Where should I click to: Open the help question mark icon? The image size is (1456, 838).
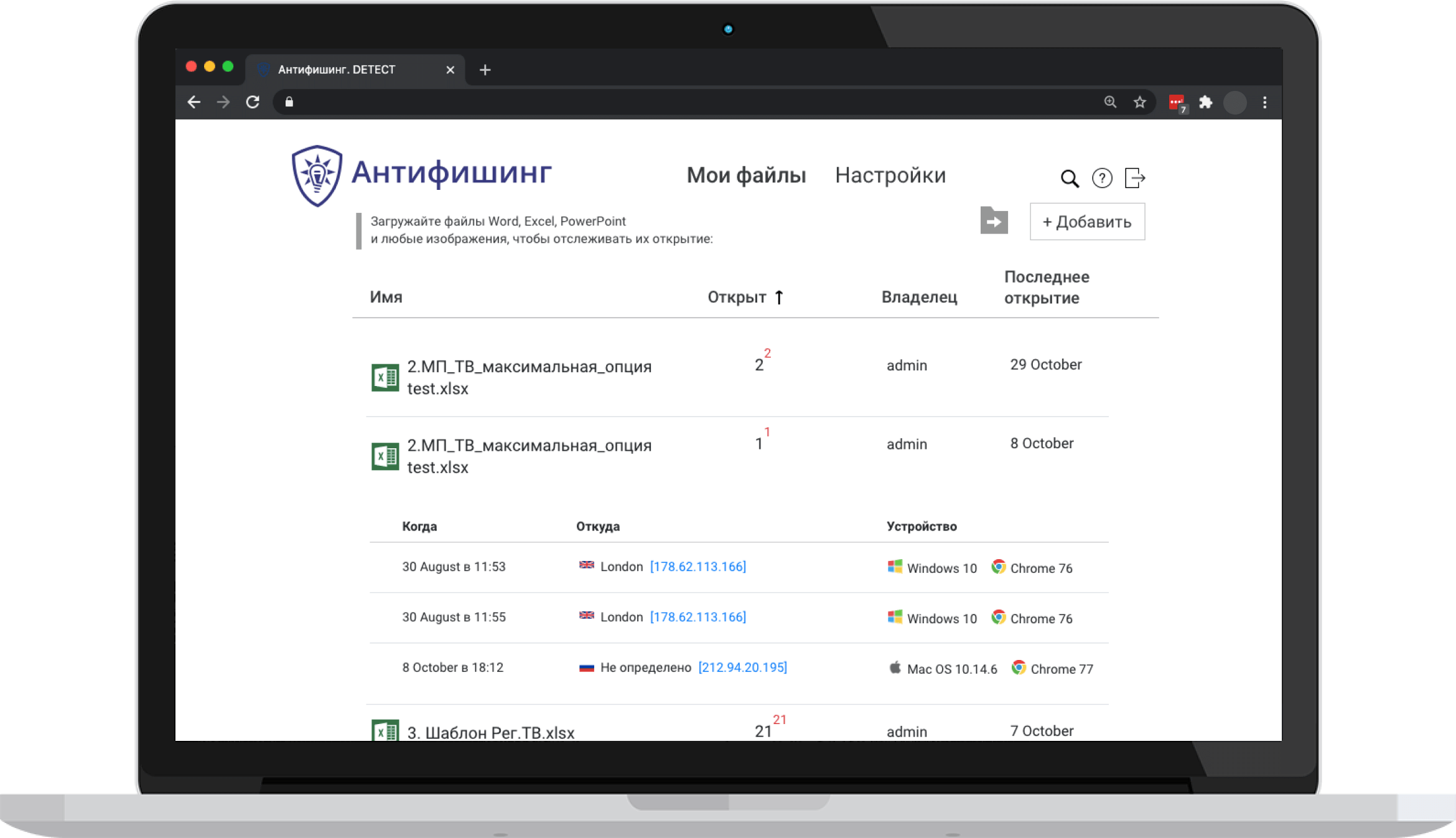[x=1102, y=179]
